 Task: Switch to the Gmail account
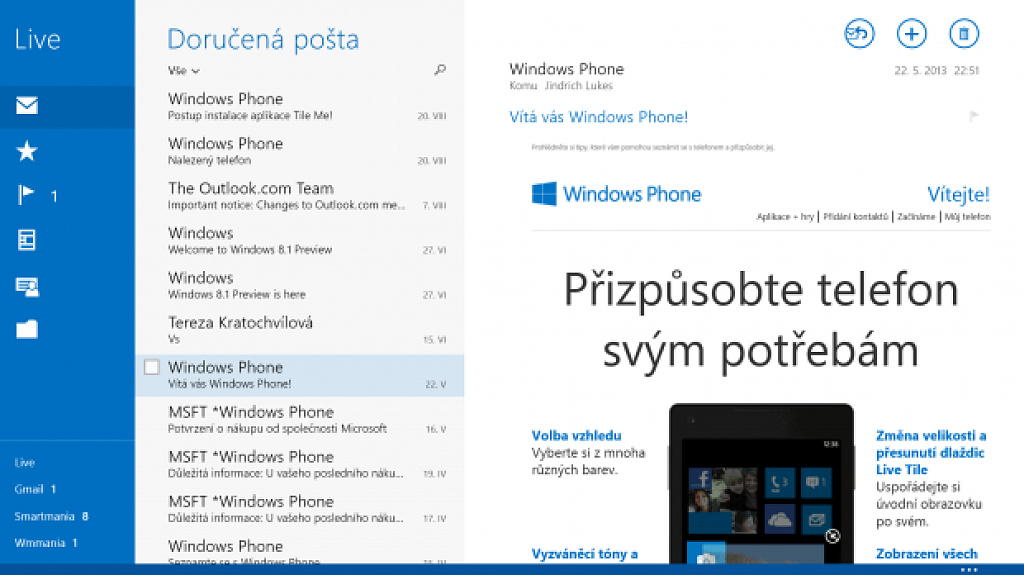35,489
